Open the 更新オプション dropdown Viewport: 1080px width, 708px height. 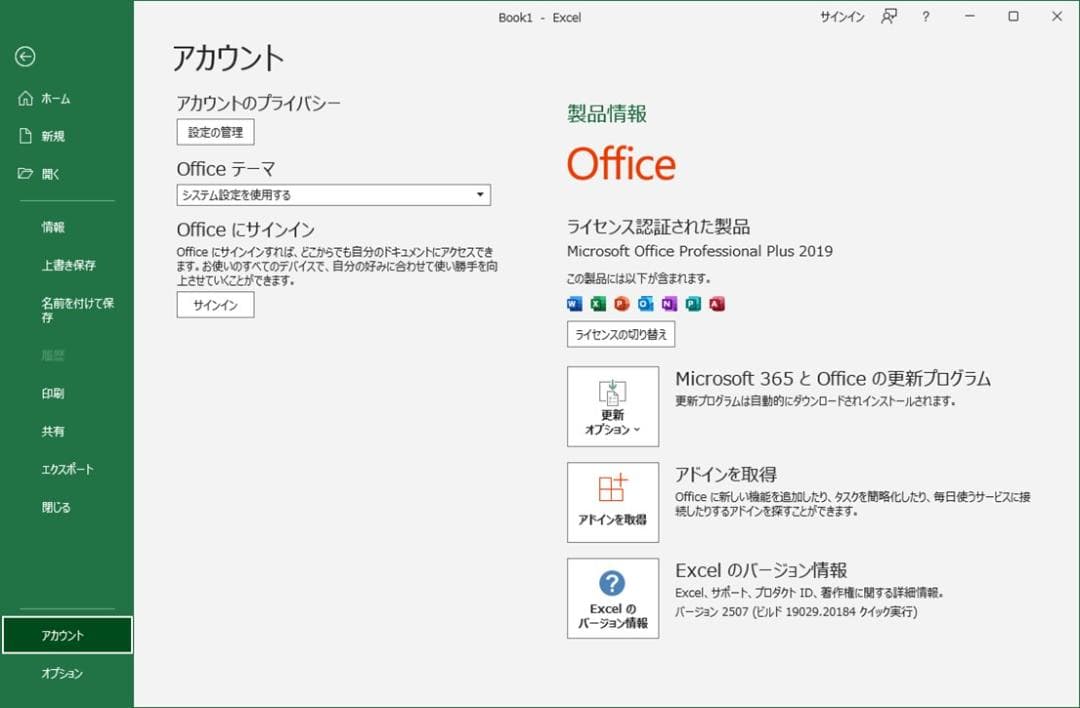tap(612, 406)
